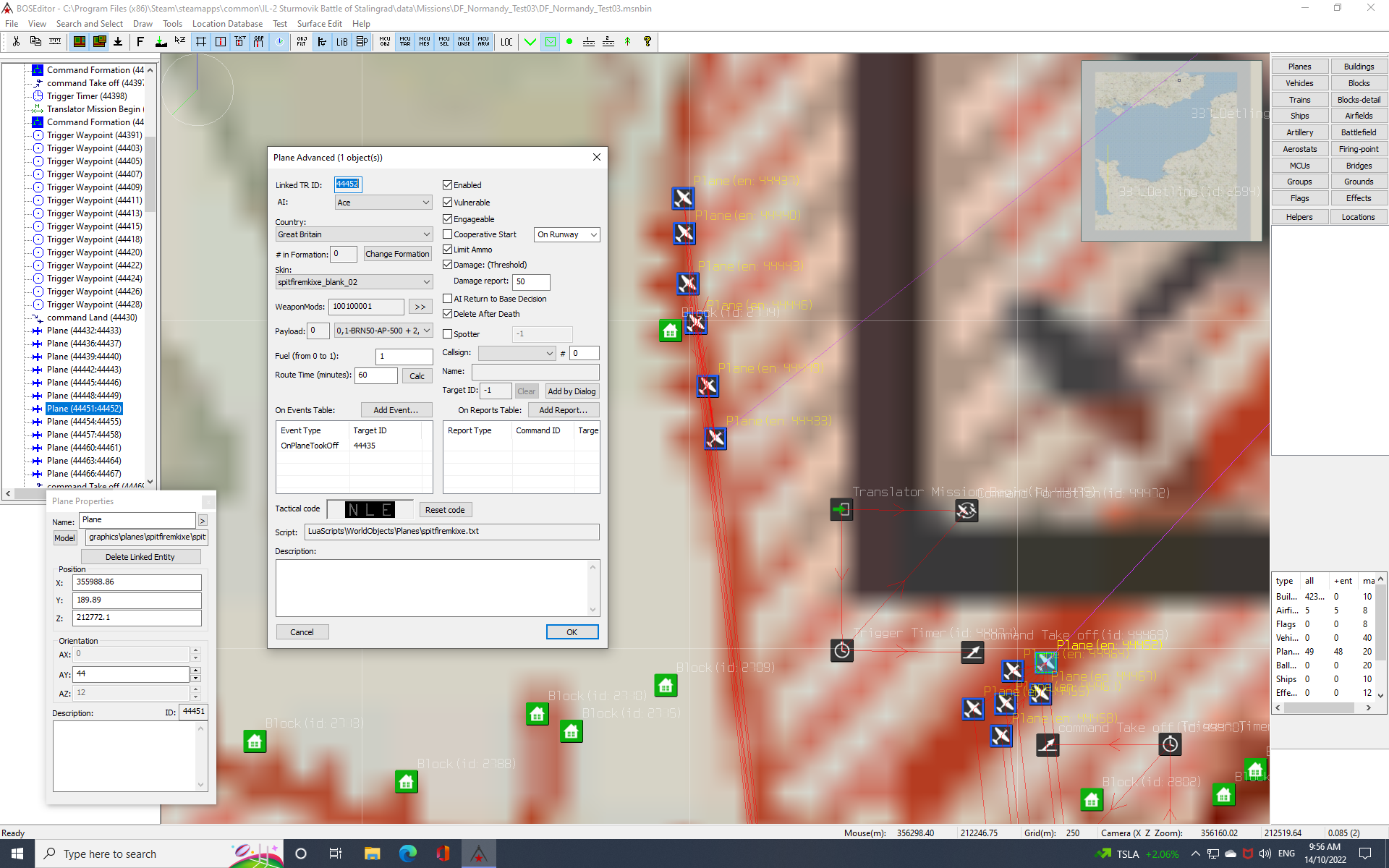Increase the AY orientation spinner
The image size is (1389, 868).
pos(195,671)
